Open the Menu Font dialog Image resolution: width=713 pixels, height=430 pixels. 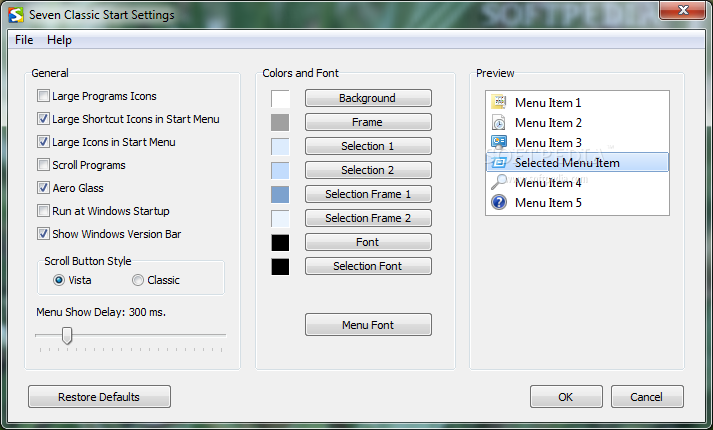point(368,325)
